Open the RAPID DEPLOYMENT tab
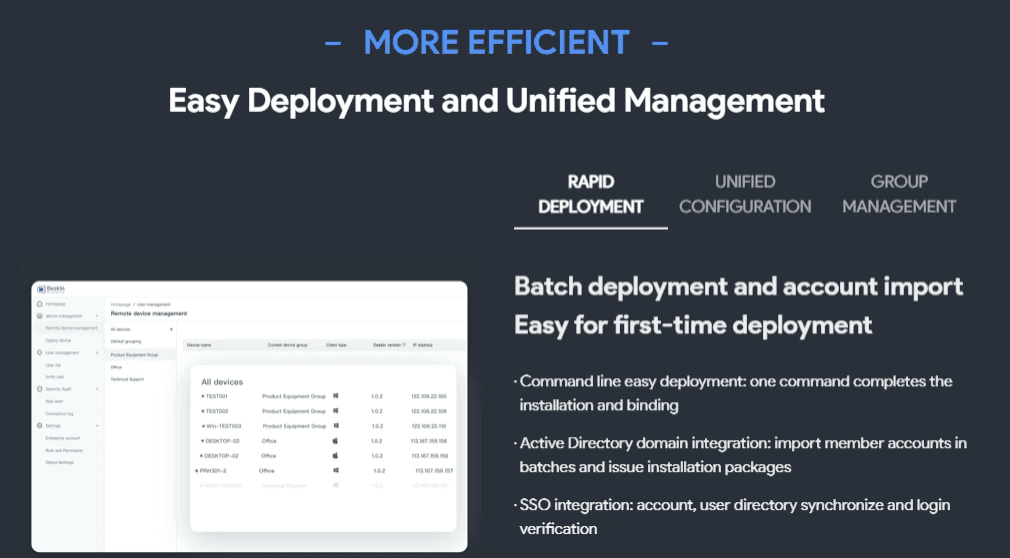The width and height of the screenshot is (1010, 558). [x=591, y=195]
